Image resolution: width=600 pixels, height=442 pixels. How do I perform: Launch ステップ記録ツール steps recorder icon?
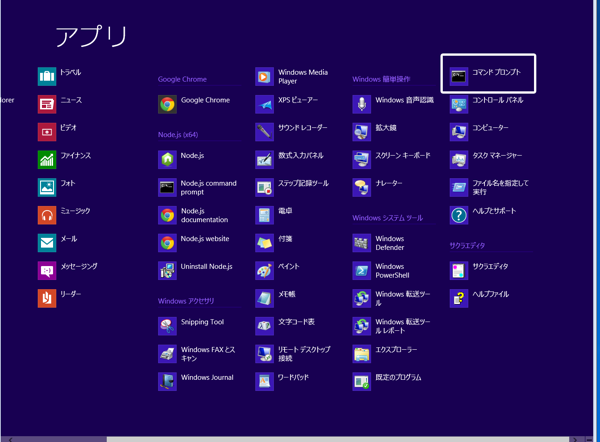pos(264,187)
